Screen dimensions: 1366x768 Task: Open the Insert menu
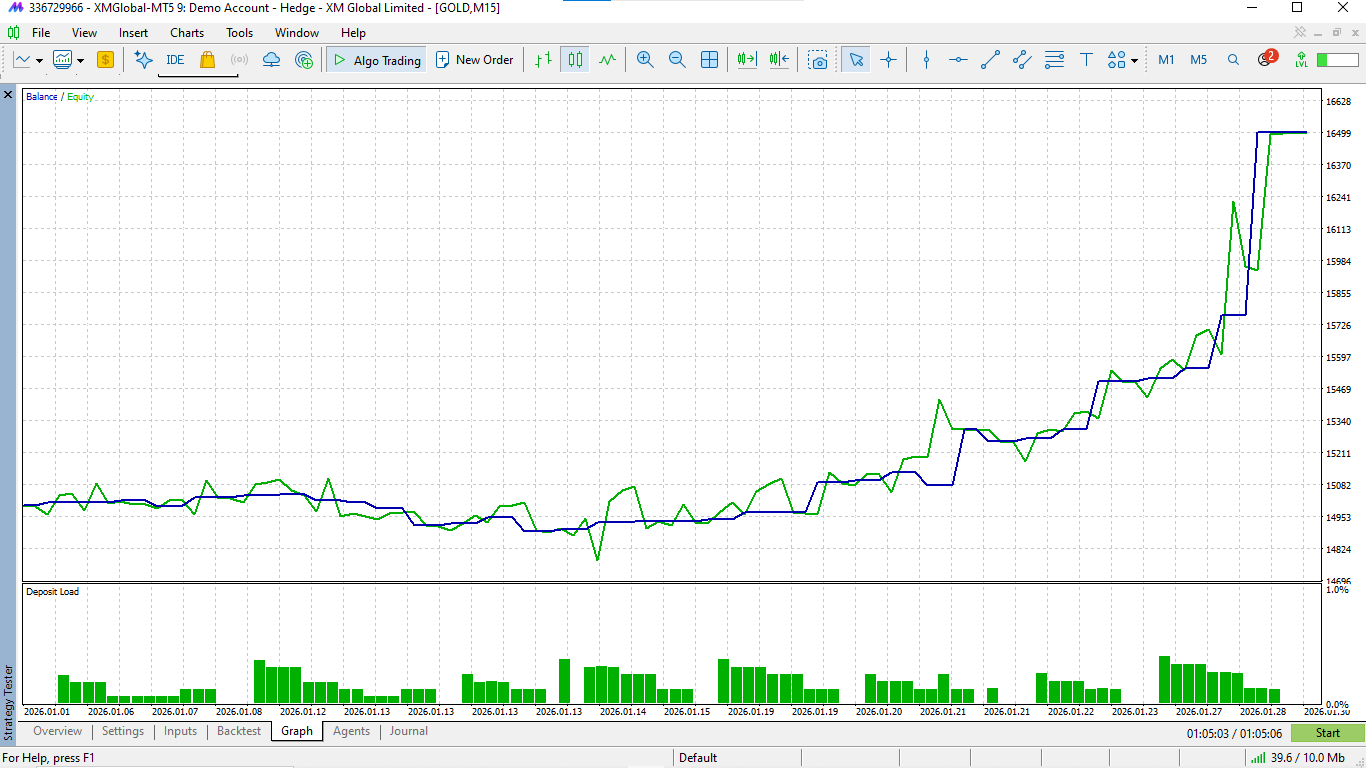pos(133,33)
